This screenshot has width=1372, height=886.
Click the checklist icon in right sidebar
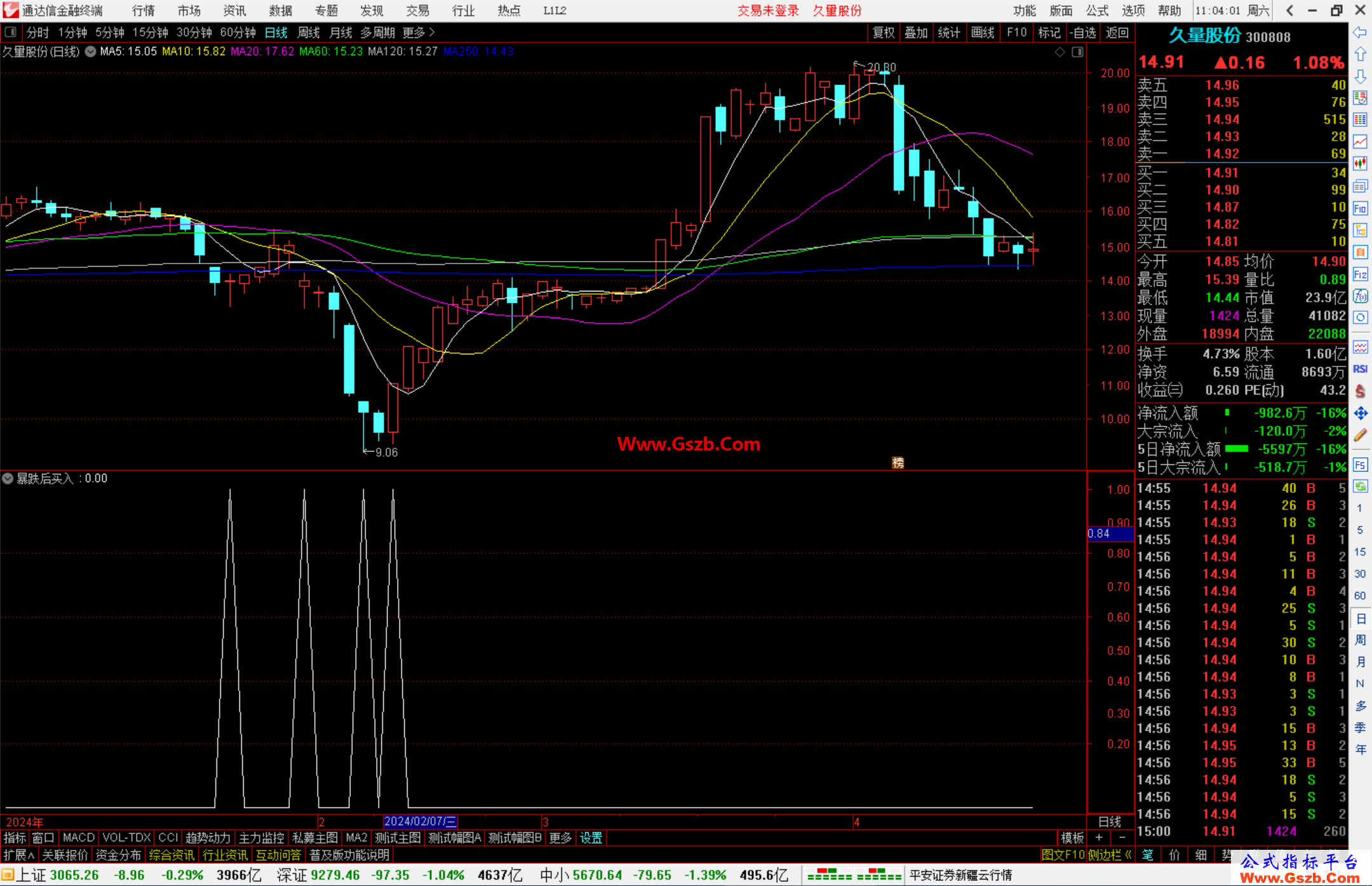tap(1360, 98)
